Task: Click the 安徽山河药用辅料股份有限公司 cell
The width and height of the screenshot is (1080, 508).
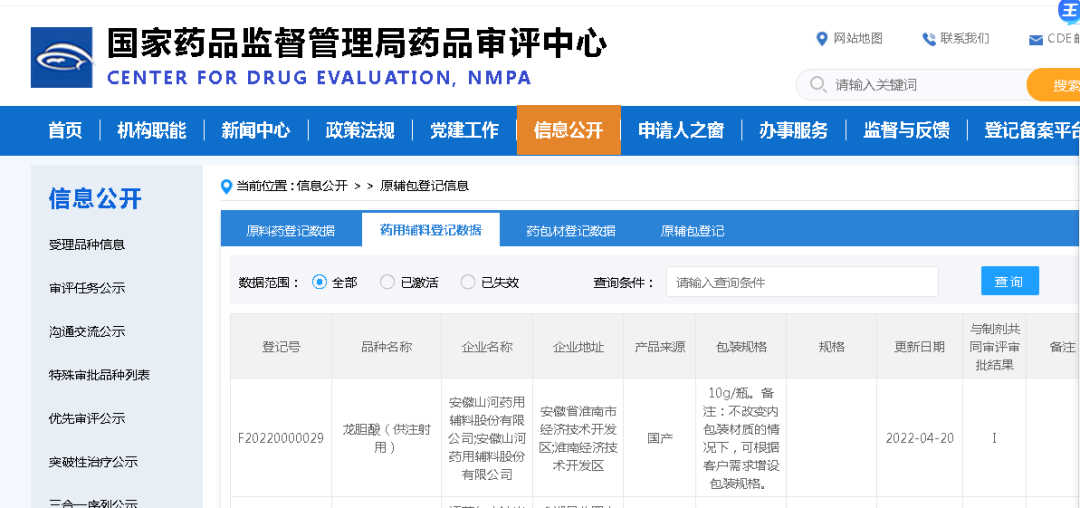Action: (487, 438)
